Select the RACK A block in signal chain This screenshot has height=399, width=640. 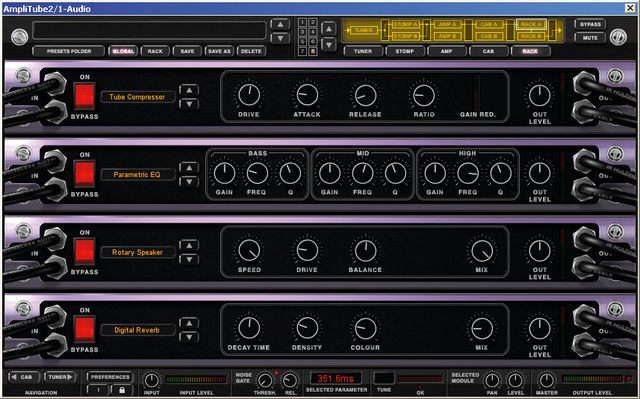point(531,24)
